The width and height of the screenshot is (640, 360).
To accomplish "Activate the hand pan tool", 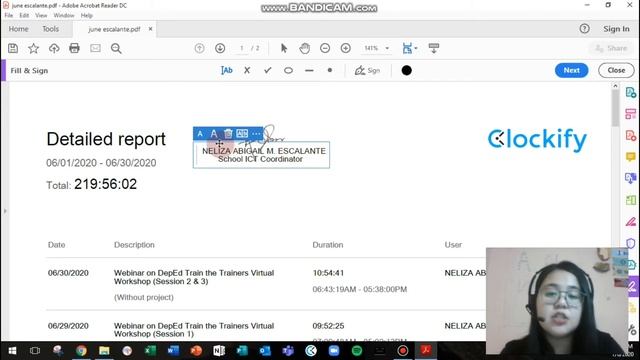I will pos(304,48).
